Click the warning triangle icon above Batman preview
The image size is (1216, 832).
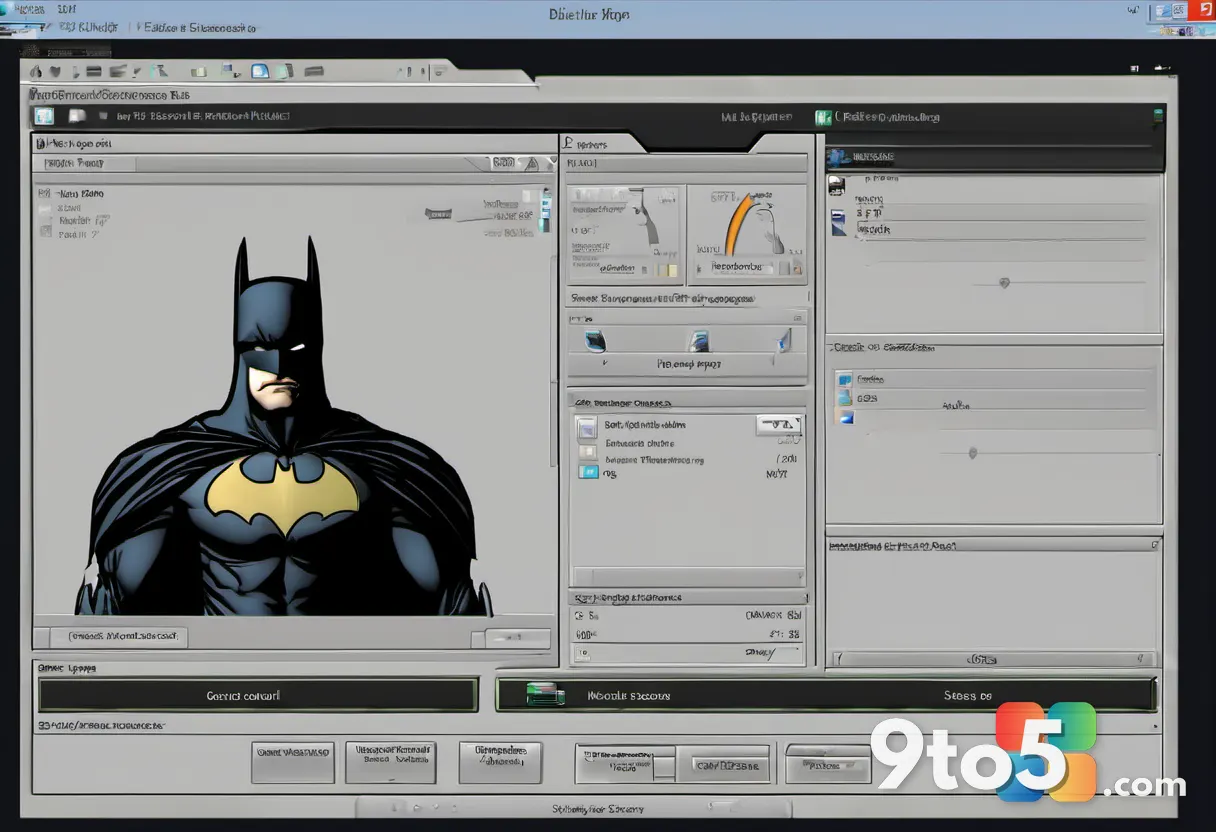click(x=533, y=163)
